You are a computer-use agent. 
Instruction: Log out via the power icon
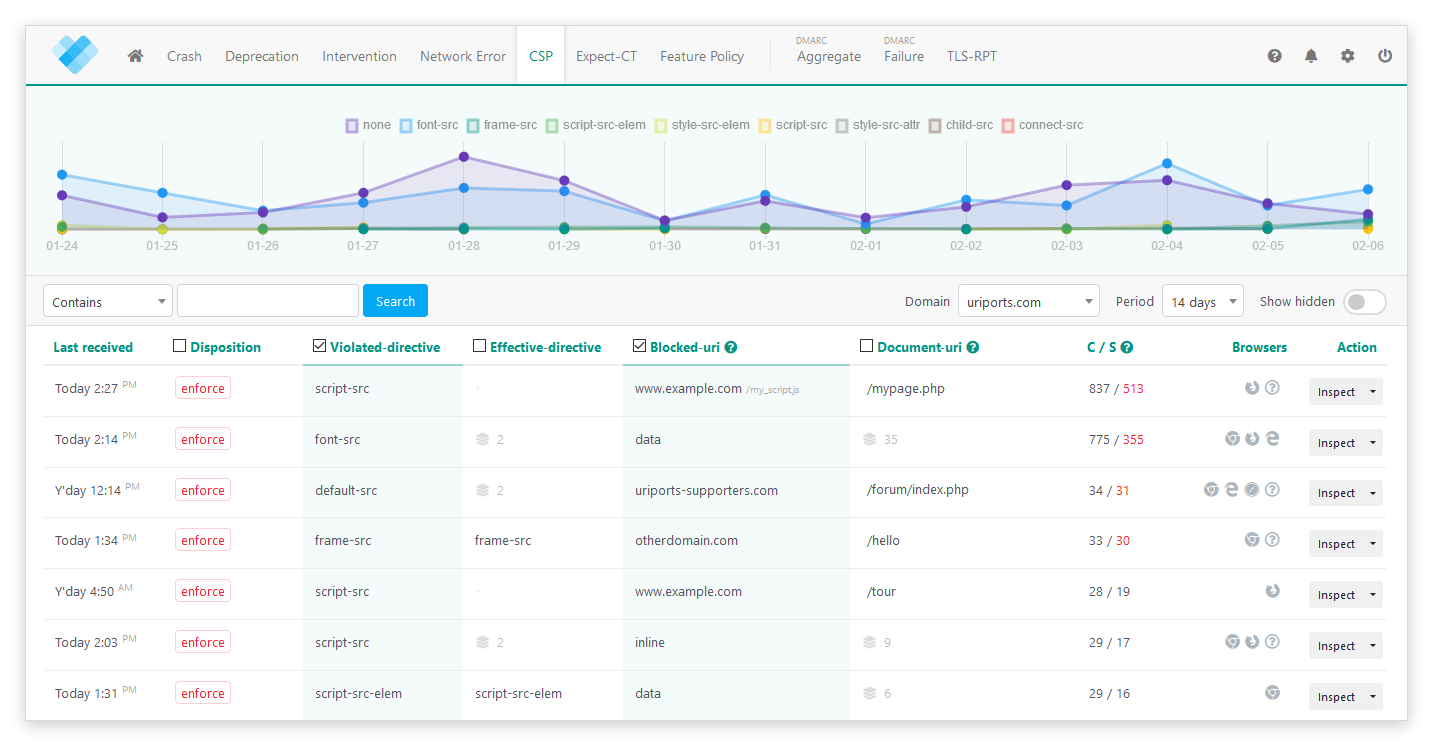pos(1385,56)
